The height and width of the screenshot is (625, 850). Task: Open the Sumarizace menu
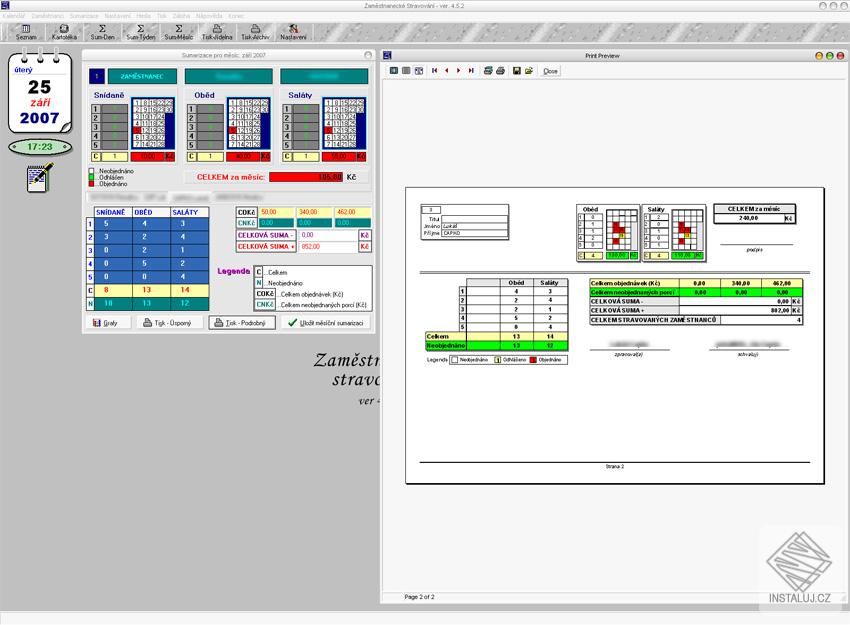pos(84,16)
